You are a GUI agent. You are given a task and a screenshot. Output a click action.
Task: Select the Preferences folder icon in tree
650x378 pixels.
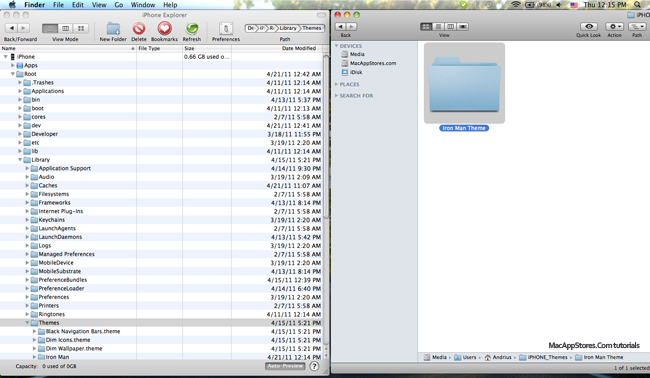(34, 297)
